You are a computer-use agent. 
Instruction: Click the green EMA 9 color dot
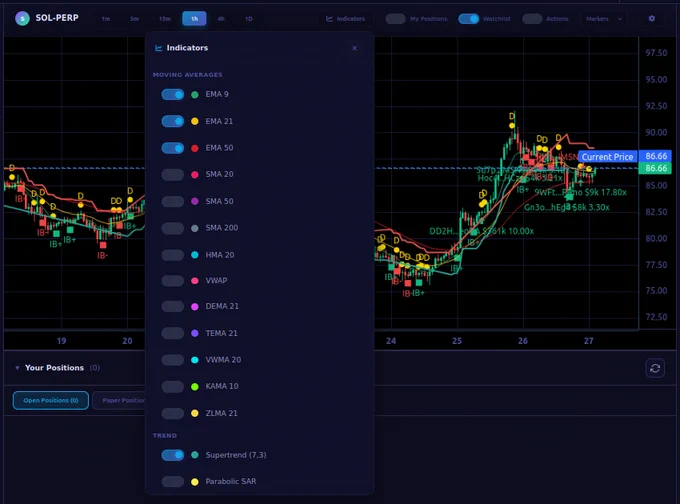pyautogui.click(x=195, y=95)
